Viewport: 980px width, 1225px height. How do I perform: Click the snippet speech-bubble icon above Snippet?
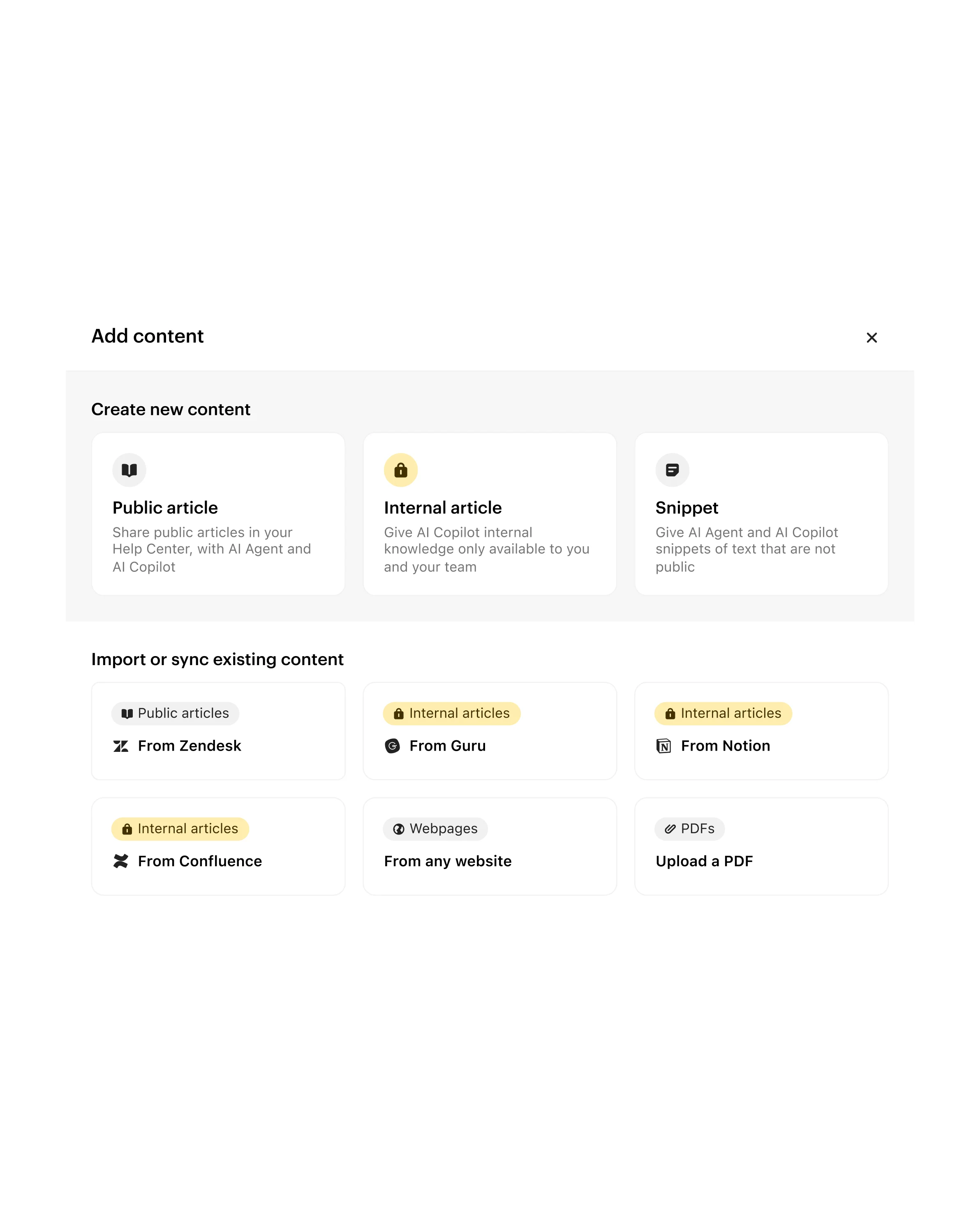click(672, 470)
